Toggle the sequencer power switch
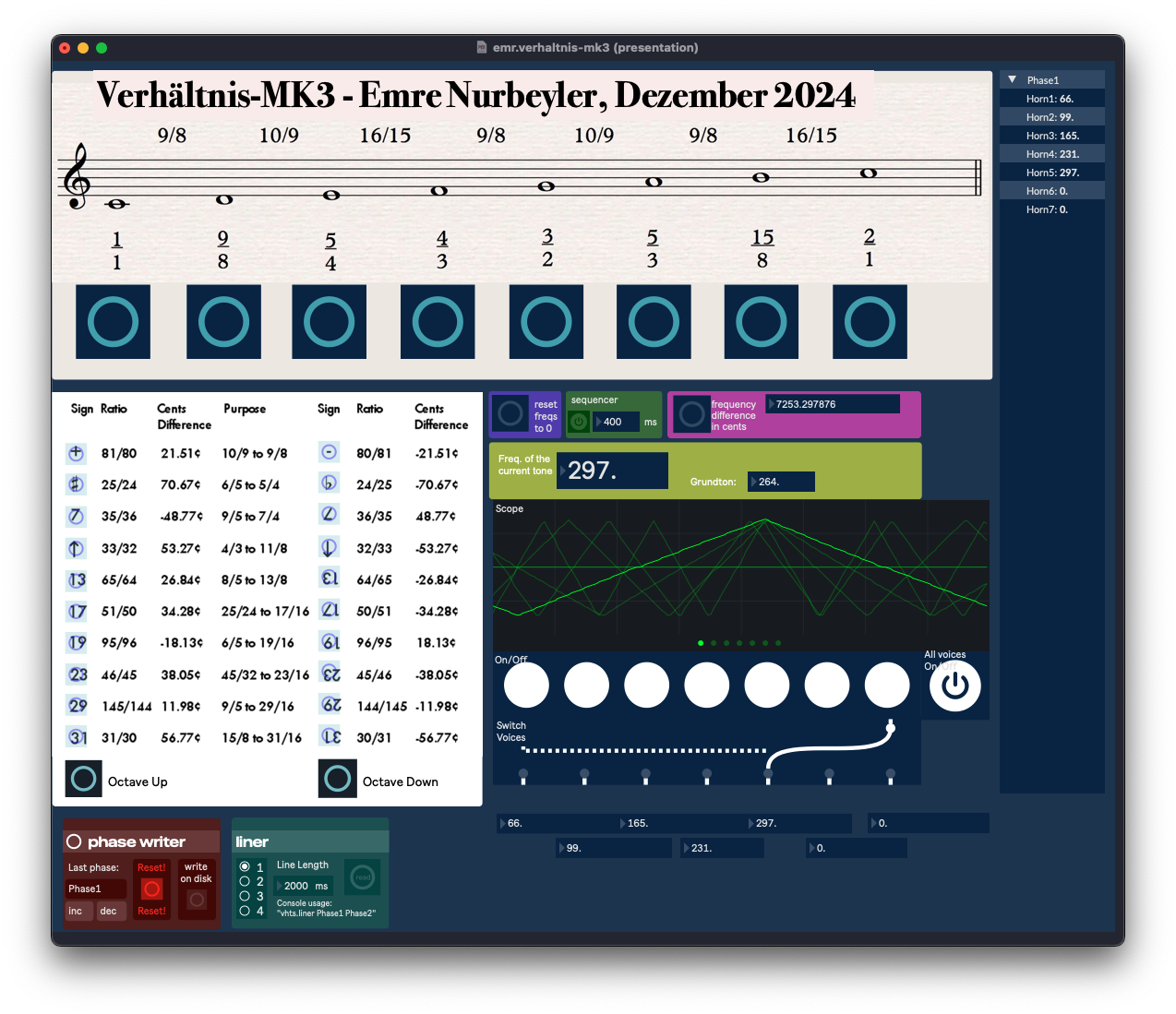 coord(579,422)
